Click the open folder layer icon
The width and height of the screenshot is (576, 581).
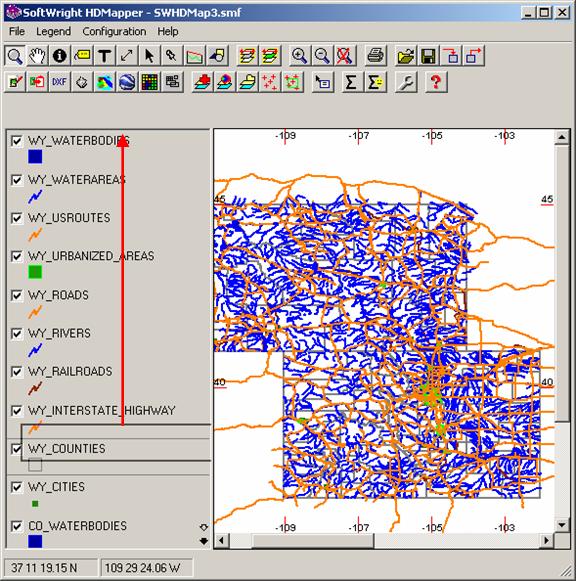coord(247,82)
